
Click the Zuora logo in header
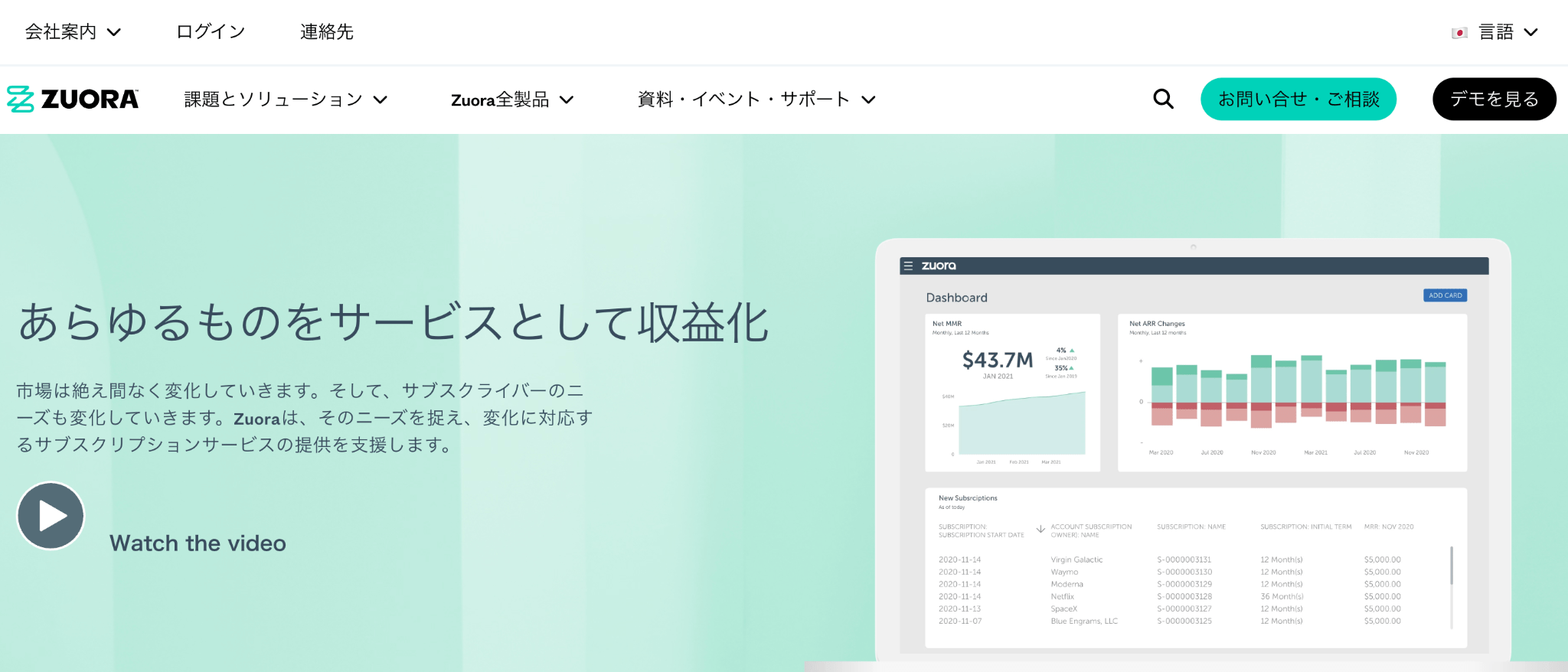pyautogui.click(x=73, y=99)
